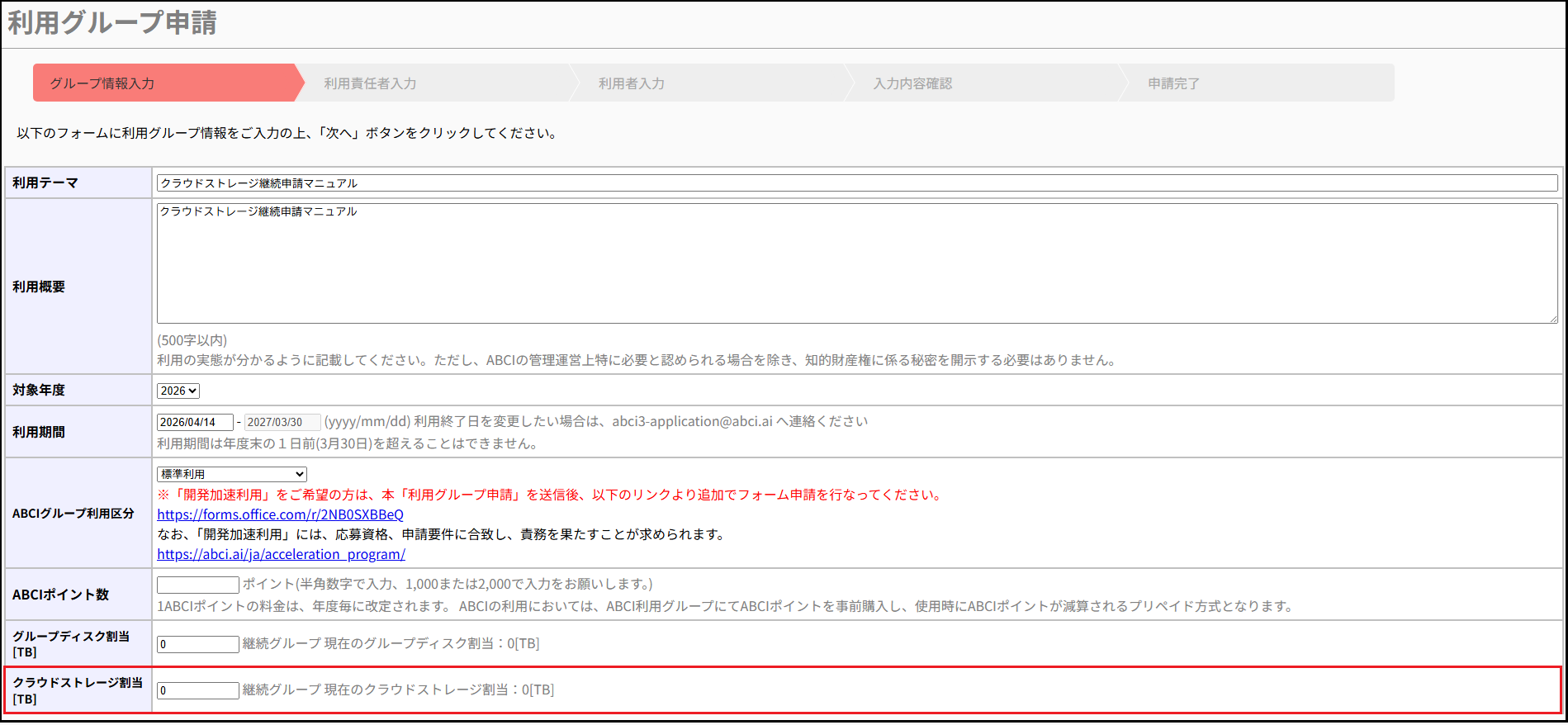Click the 申請完了 step
This screenshot has width=1568, height=725.
[1173, 83]
